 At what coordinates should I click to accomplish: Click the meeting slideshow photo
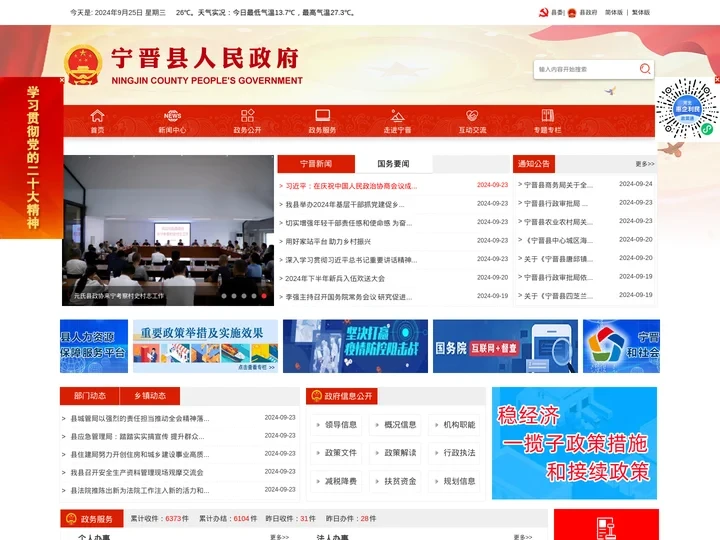coord(168,230)
